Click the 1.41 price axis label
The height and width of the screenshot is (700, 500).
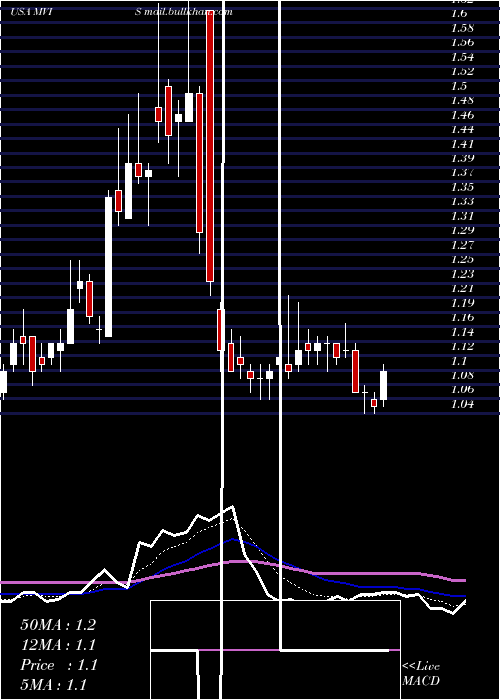[x=462, y=144]
